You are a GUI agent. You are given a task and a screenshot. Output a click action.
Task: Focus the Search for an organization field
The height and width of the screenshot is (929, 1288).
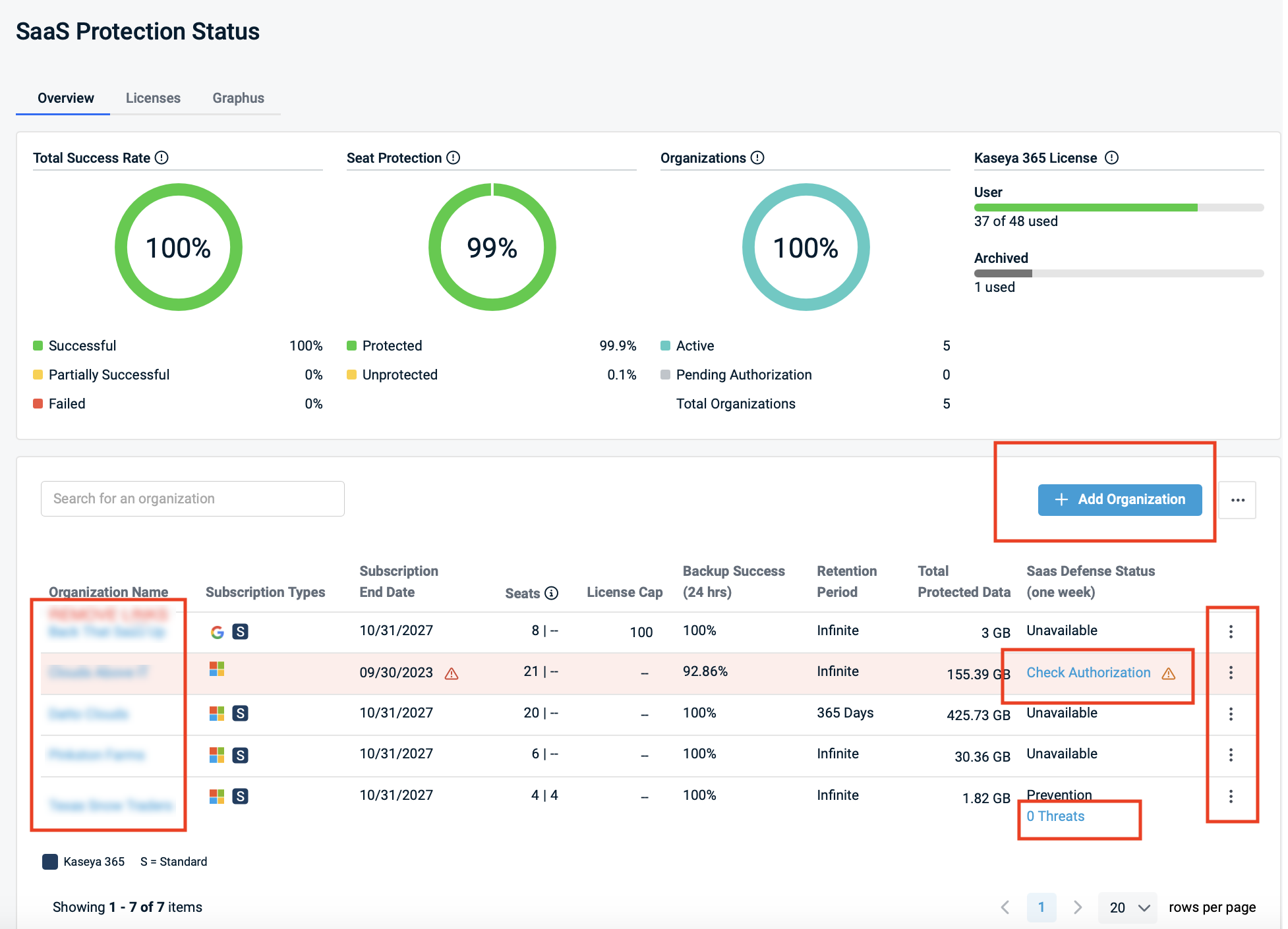tap(192, 499)
